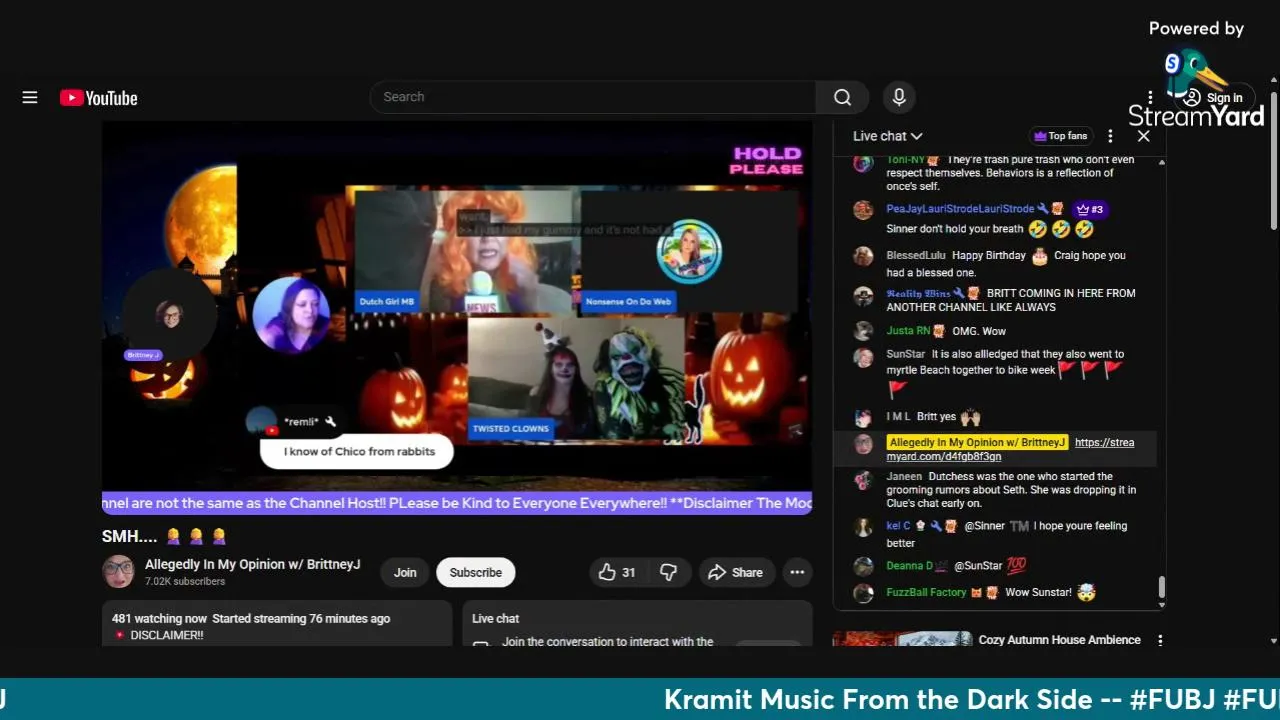Open video more actions ellipsis

[797, 572]
